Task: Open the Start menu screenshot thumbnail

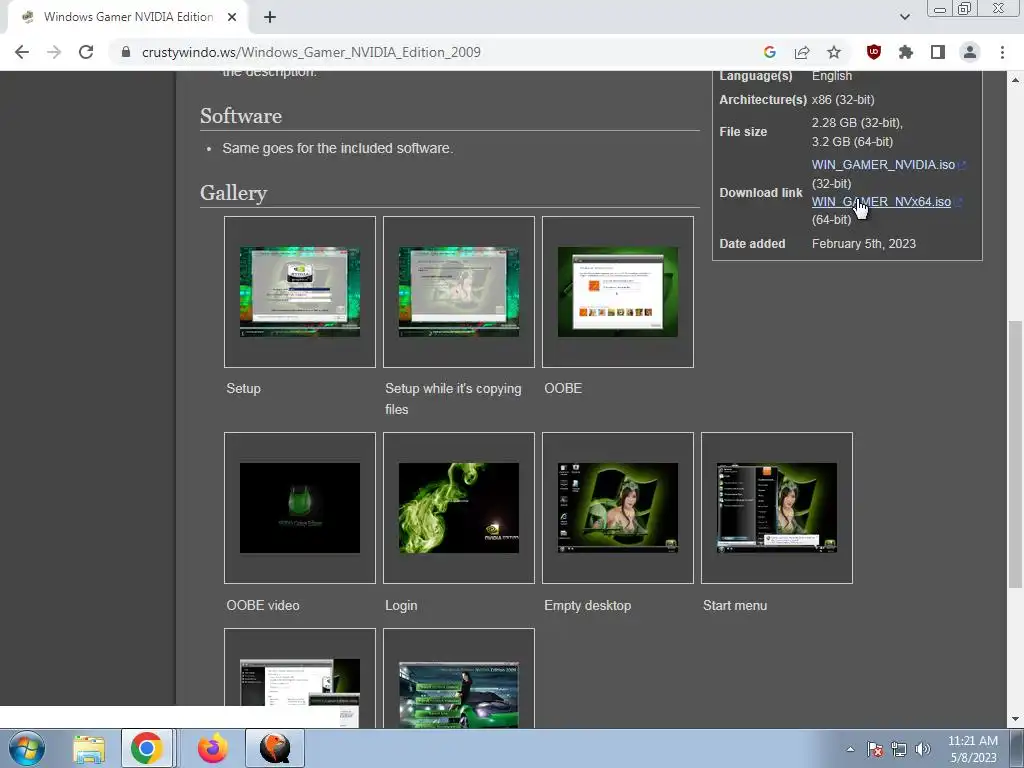Action: pyautogui.click(x=776, y=508)
